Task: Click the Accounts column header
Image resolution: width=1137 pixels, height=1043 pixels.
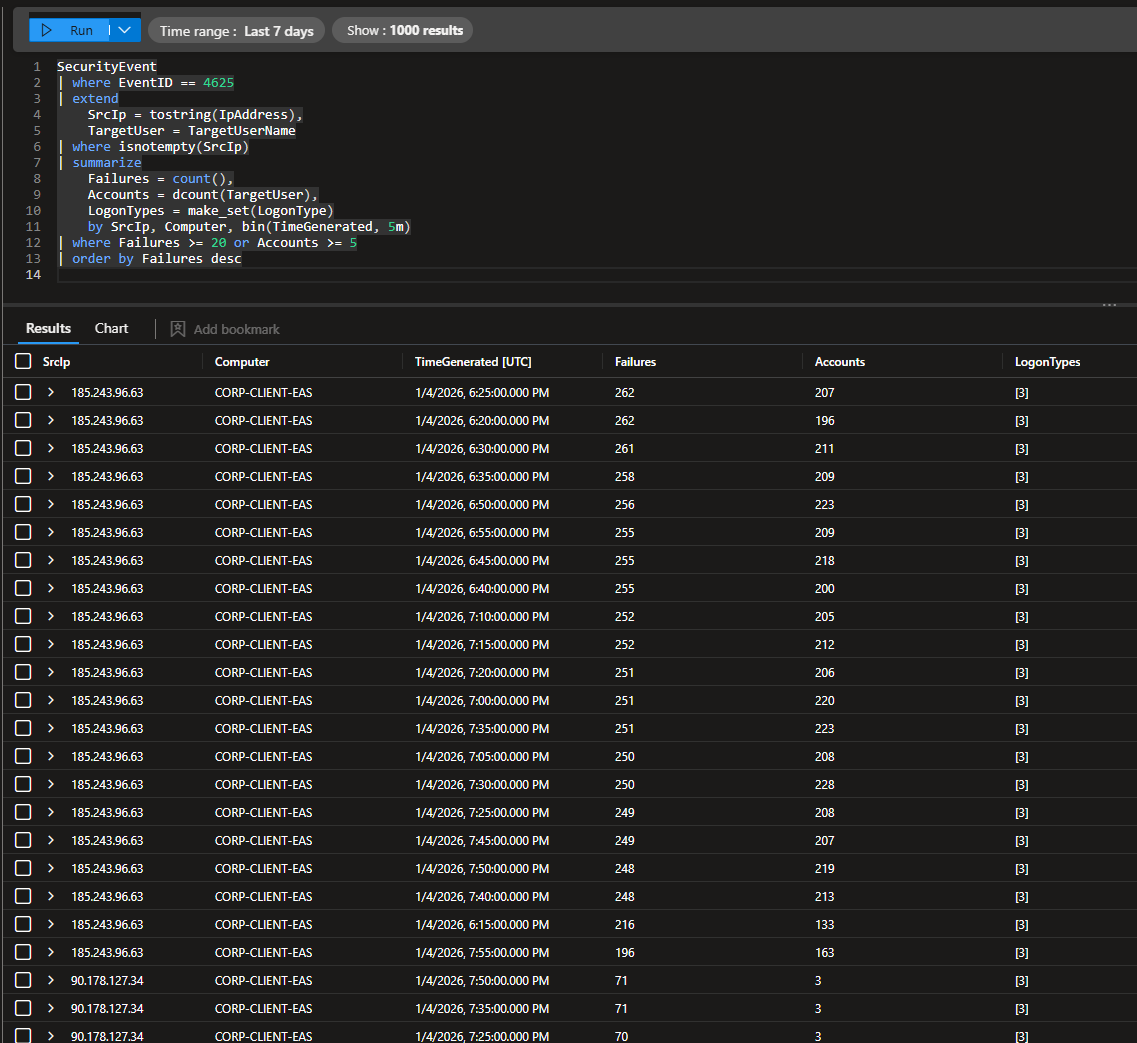Action: [x=839, y=362]
